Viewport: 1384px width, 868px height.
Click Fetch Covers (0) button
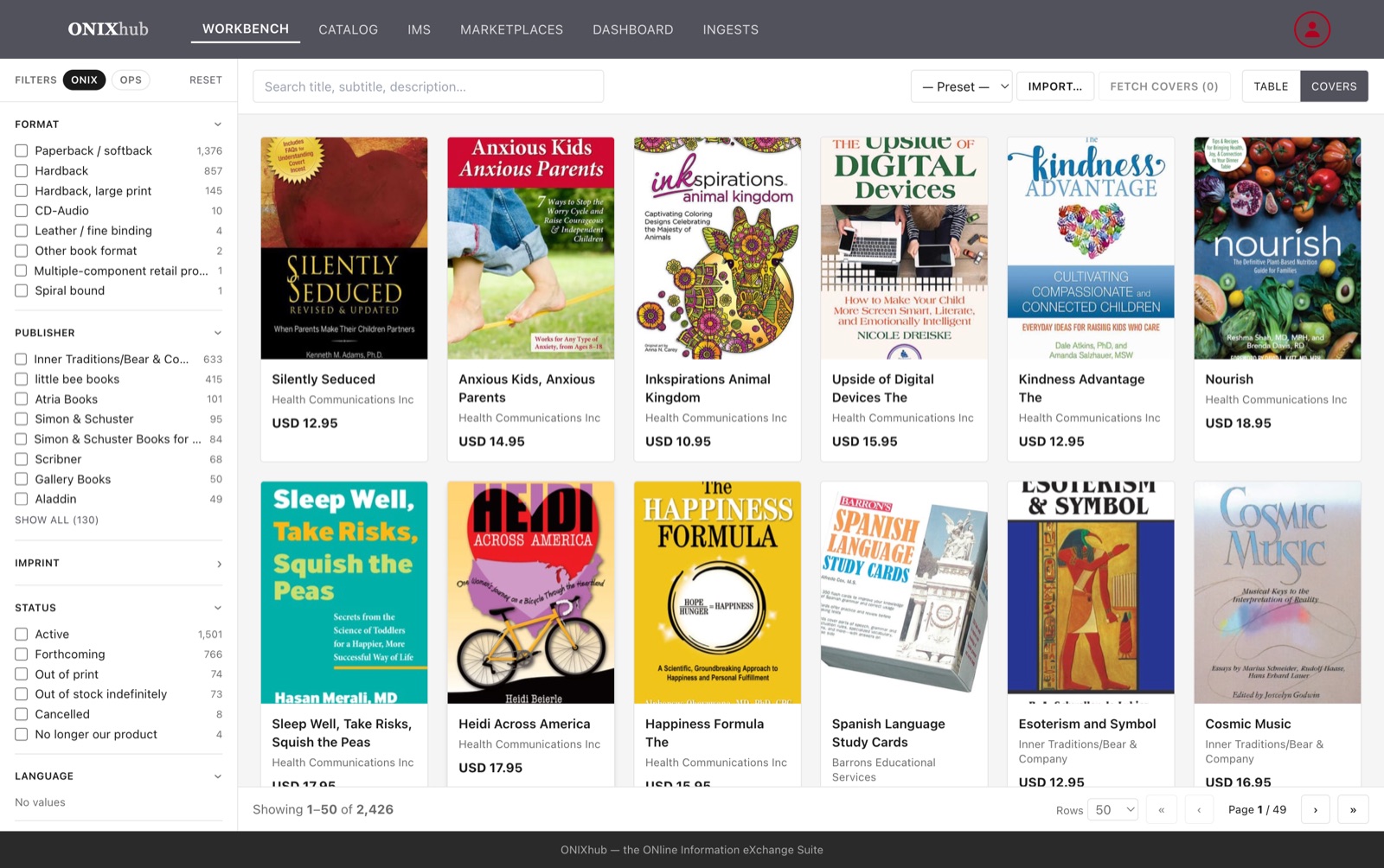[1164, 86]
